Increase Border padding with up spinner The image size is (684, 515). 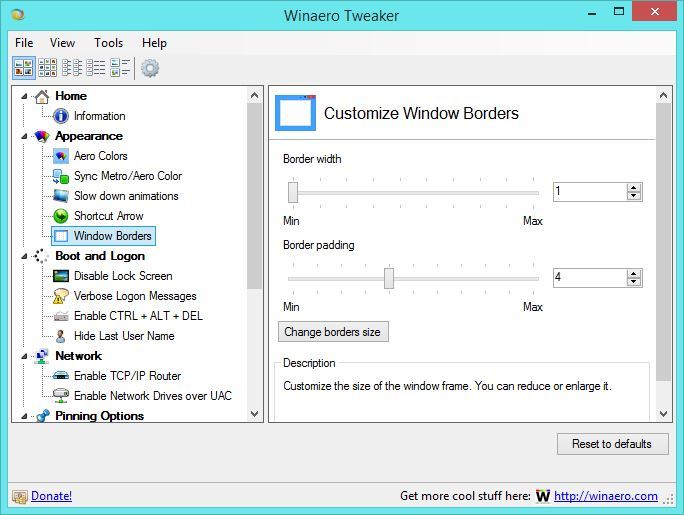point(633,273)
